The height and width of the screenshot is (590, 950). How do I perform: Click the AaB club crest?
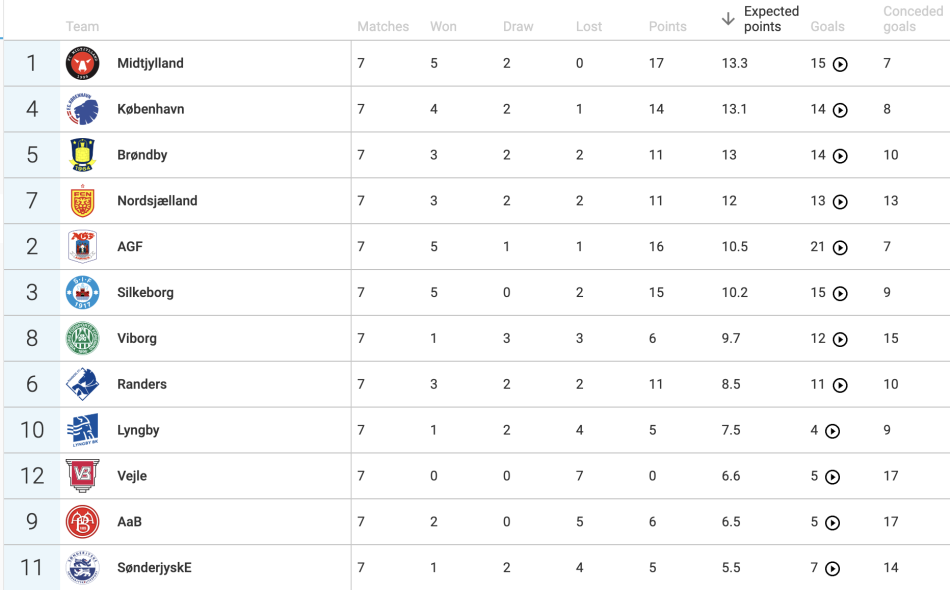tap(82, 522)
